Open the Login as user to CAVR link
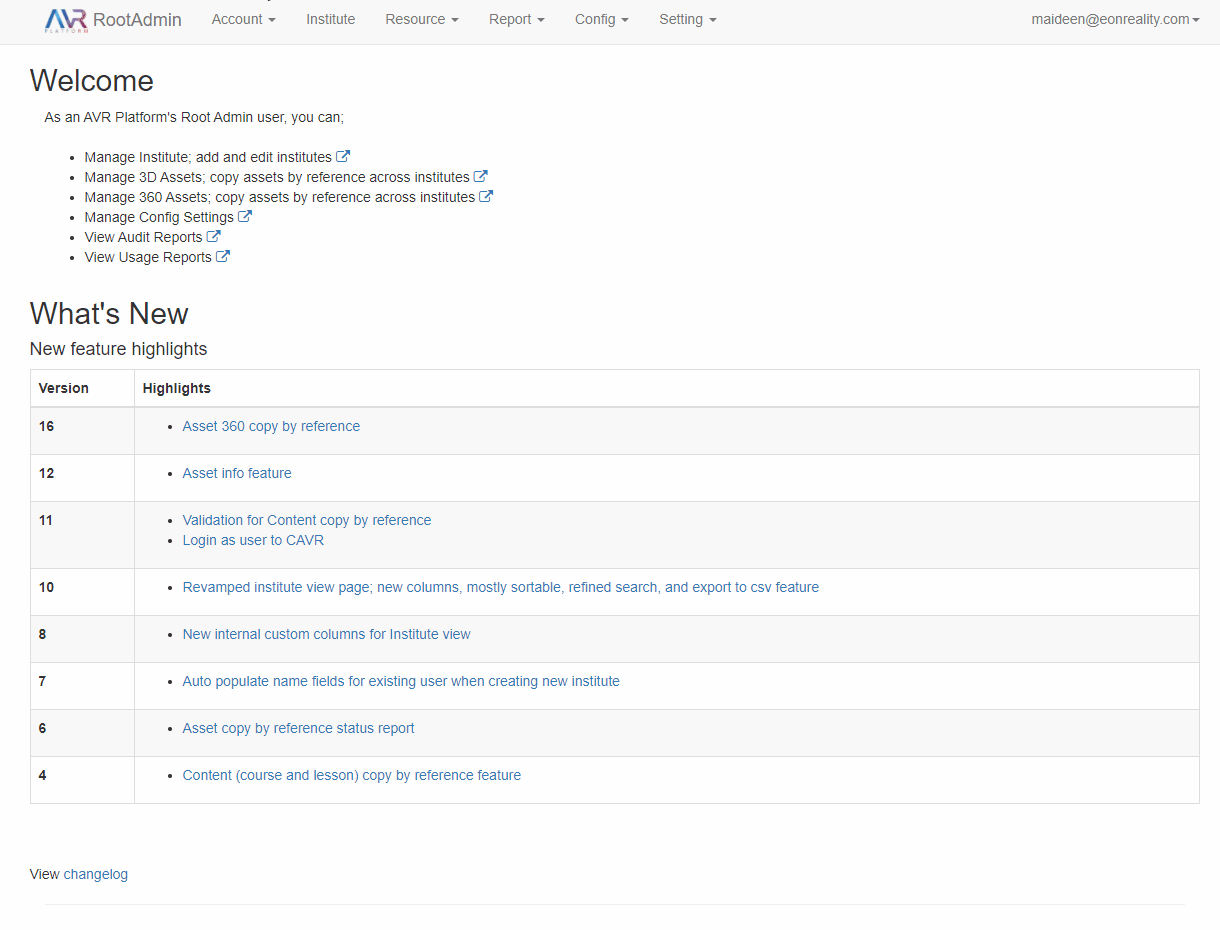This screenshot has width=1220, height=930. coord(253,540)
